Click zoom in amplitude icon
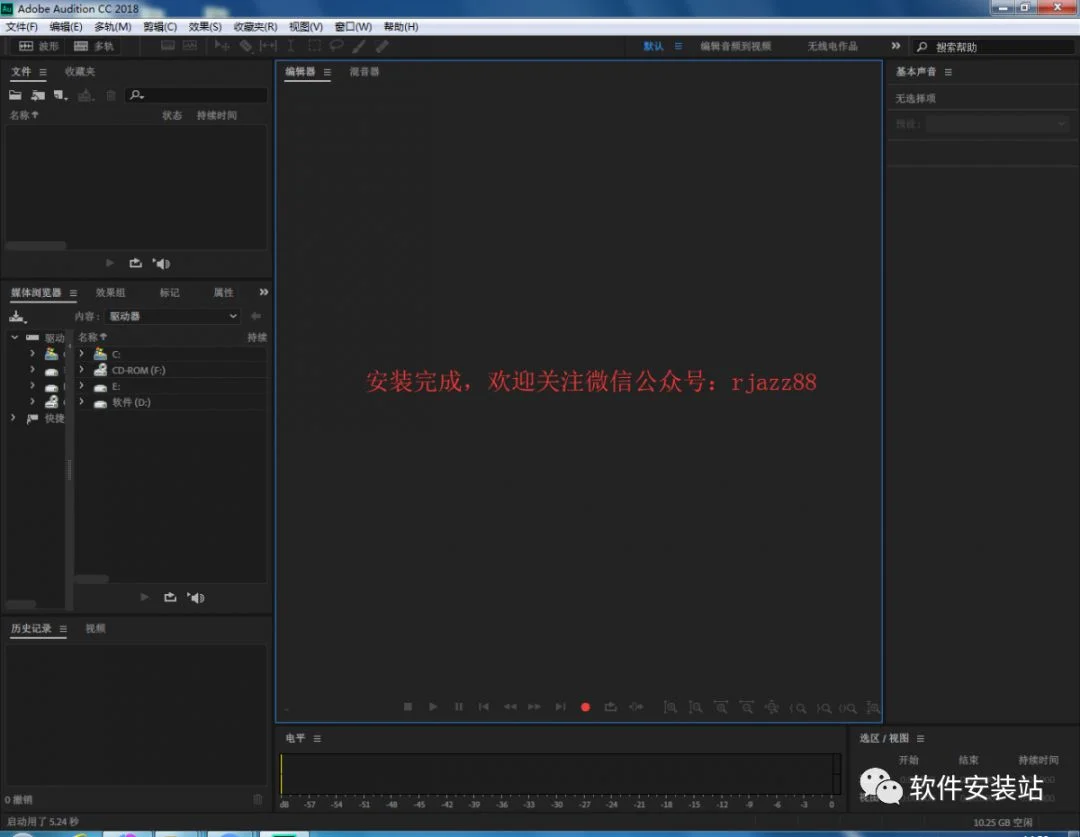This screenshot has height=837, width=1080. tap(669, 707)
